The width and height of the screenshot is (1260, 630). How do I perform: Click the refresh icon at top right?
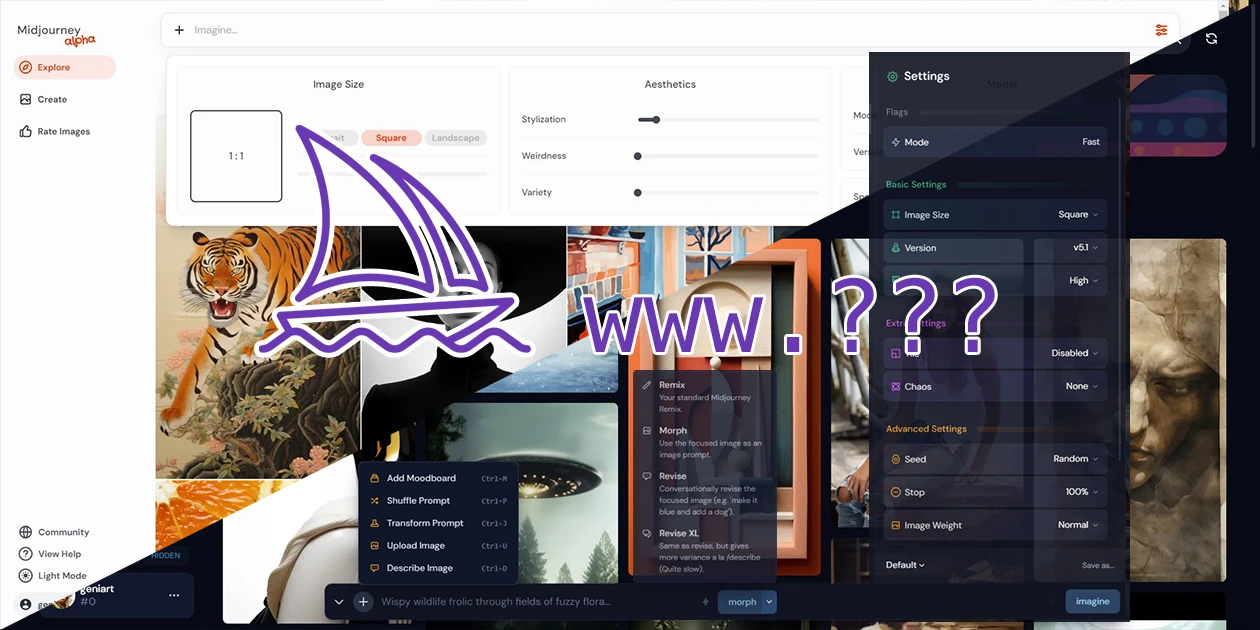[1211, 38]
